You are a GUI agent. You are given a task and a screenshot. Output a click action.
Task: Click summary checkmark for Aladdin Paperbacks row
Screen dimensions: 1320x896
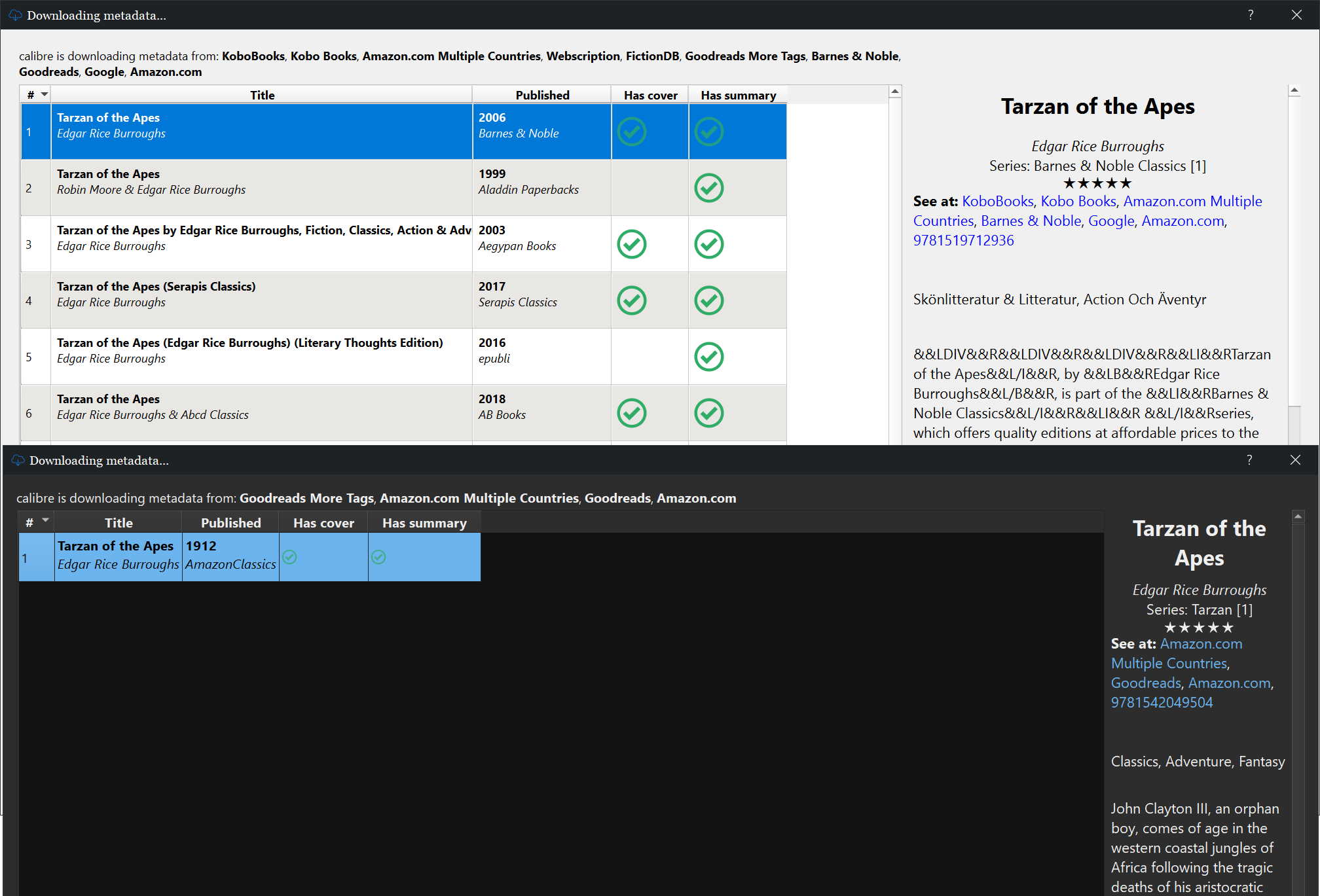(x=708, y=188)
